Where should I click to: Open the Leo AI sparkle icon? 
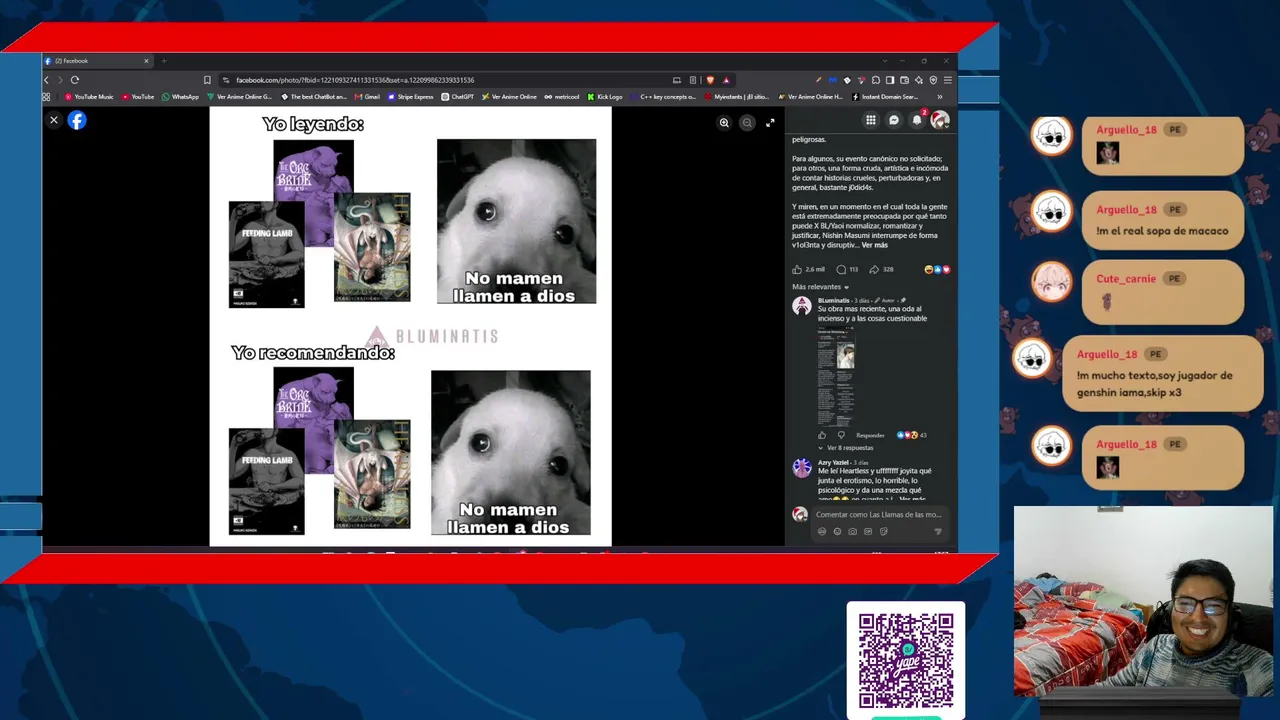(919, 80)
